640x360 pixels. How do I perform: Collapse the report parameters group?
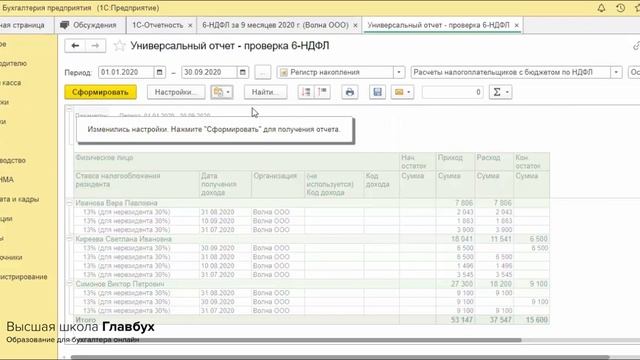(69, 109)
